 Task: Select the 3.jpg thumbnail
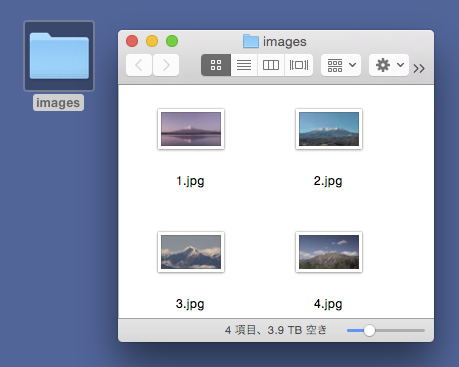click(191, 252)
